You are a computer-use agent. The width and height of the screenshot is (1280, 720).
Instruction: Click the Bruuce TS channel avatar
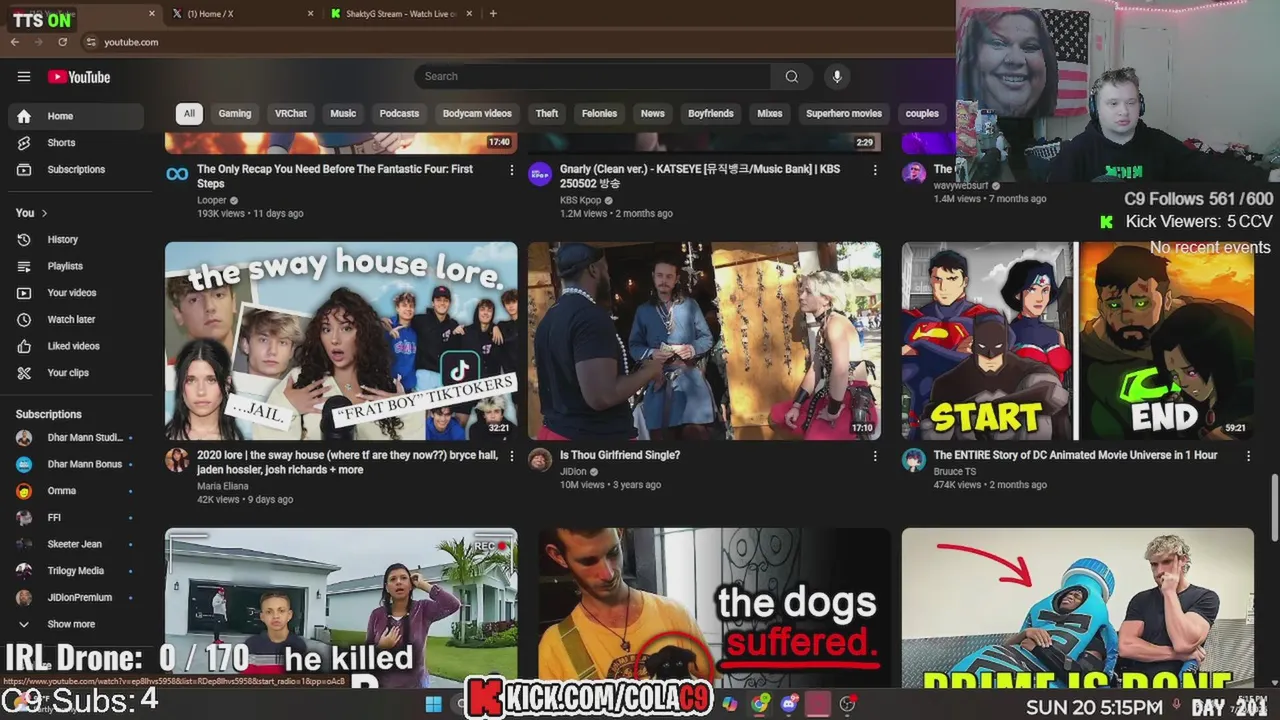[x=914, y=460]
